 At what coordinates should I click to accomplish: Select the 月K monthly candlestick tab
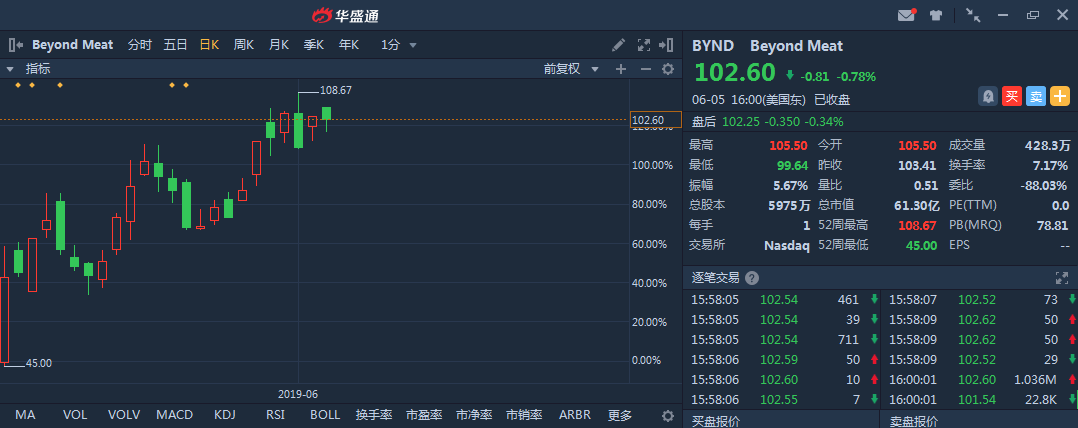click(278, 45)
